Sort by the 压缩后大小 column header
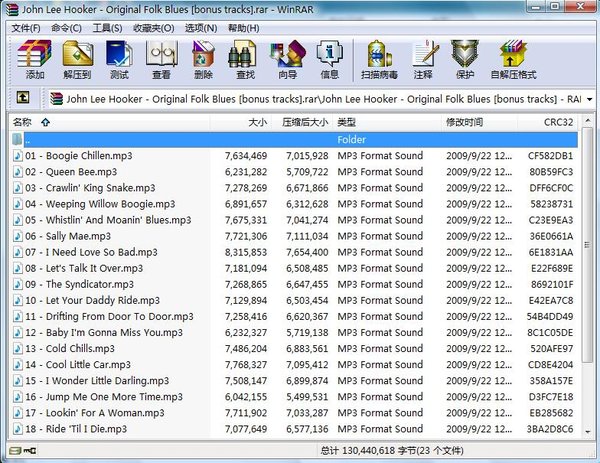Image resolution: width=600 pixels, height=463 pixels. point(302,122)
